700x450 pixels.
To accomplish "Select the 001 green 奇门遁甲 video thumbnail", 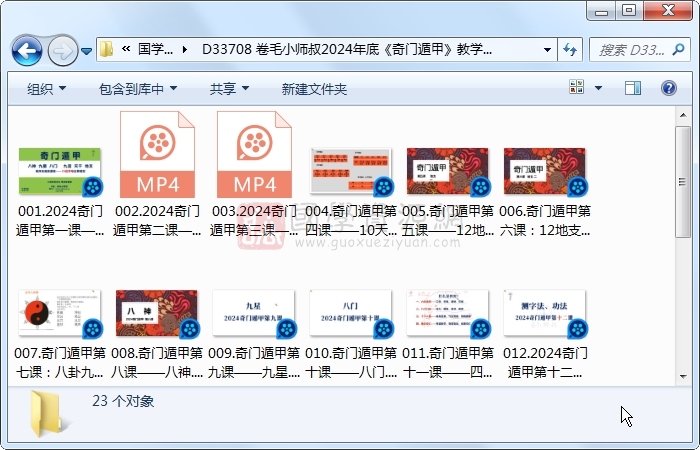I will 60,171.
